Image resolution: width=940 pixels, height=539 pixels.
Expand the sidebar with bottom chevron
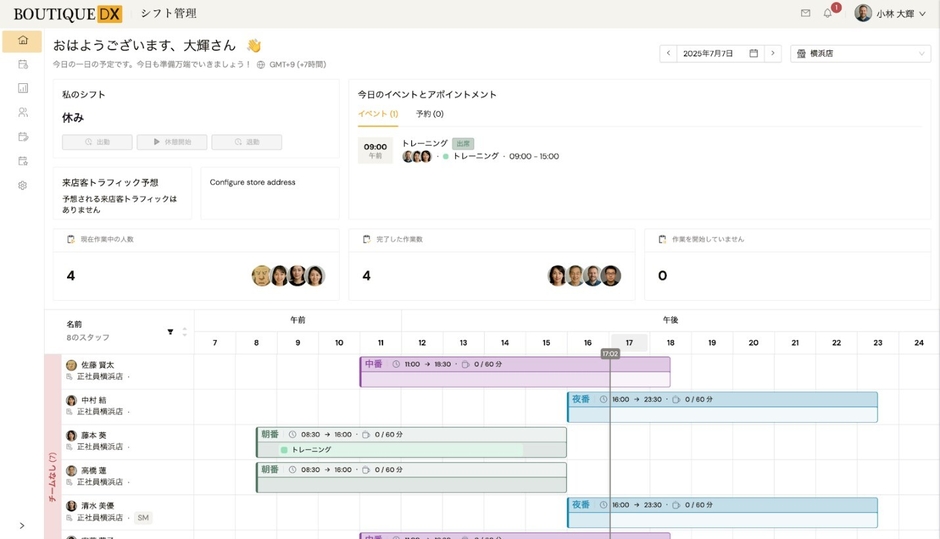coord(22,525)
